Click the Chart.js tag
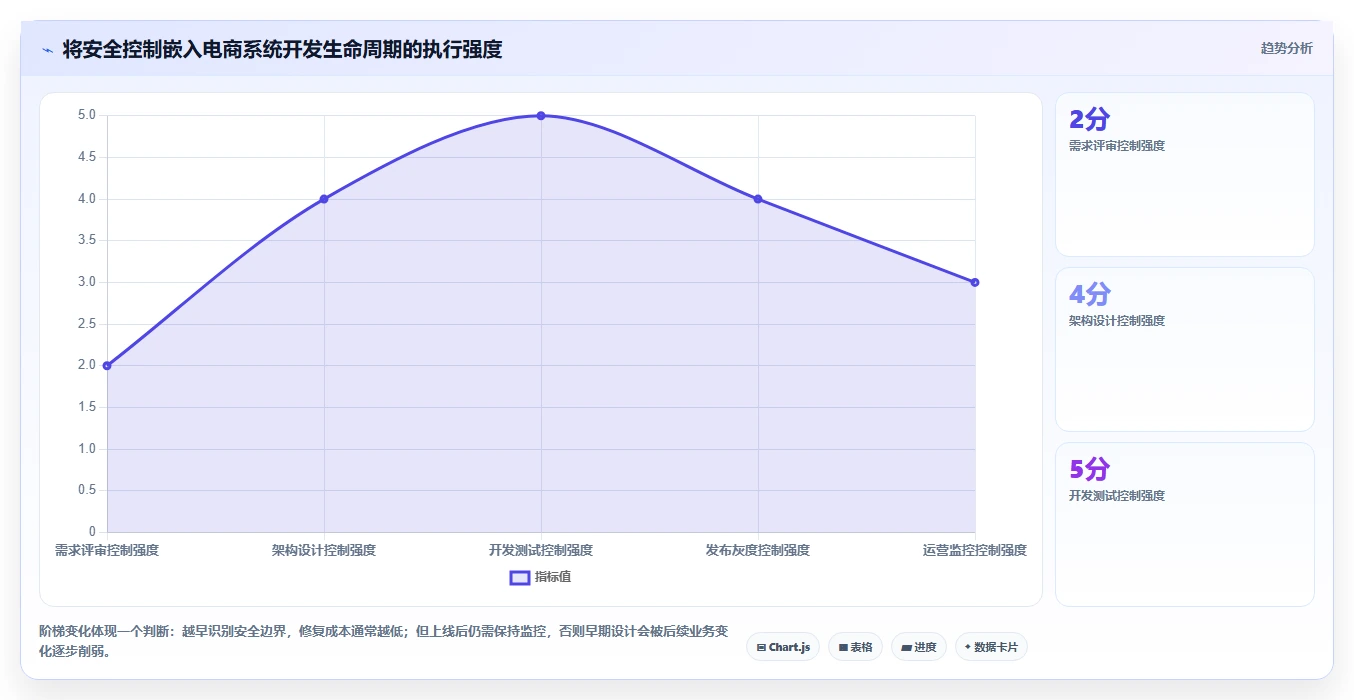 coord(783,647)
